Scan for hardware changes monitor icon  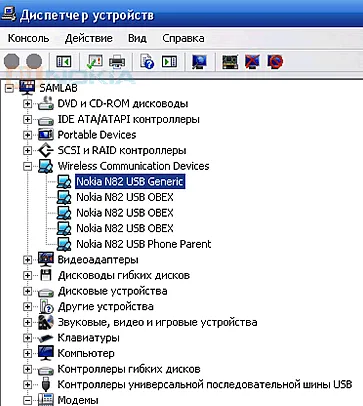[199, 62]
